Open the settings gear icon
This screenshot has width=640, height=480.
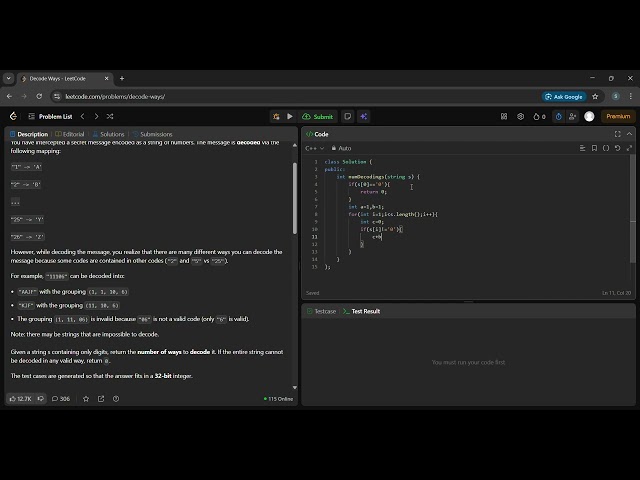coord(520,116)
